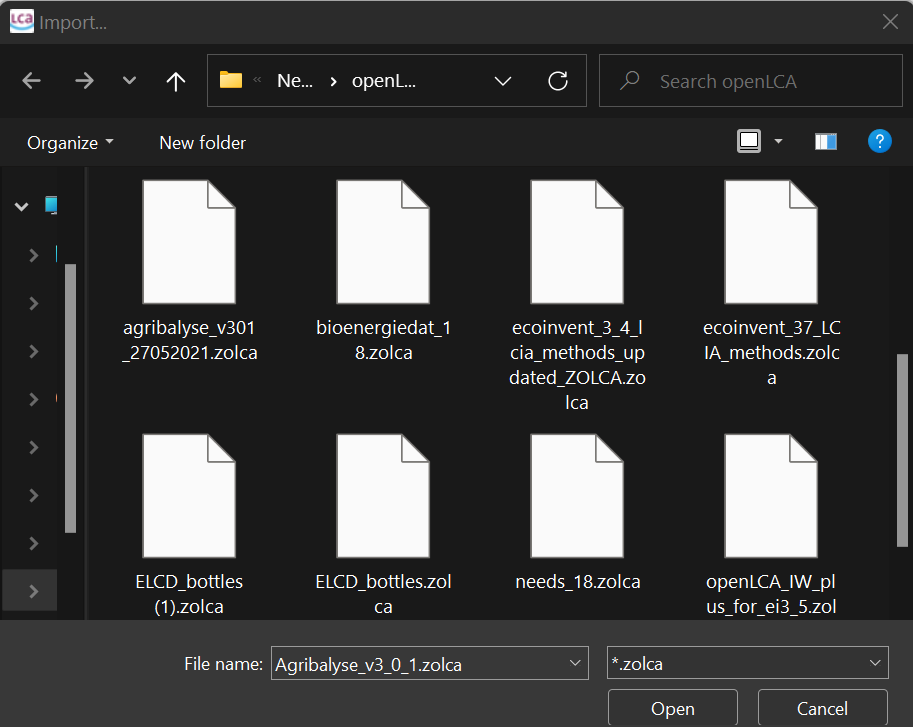913x727 pixels.
Task: Toggle the preview pane icon
Action: click(x=826, y=142)
